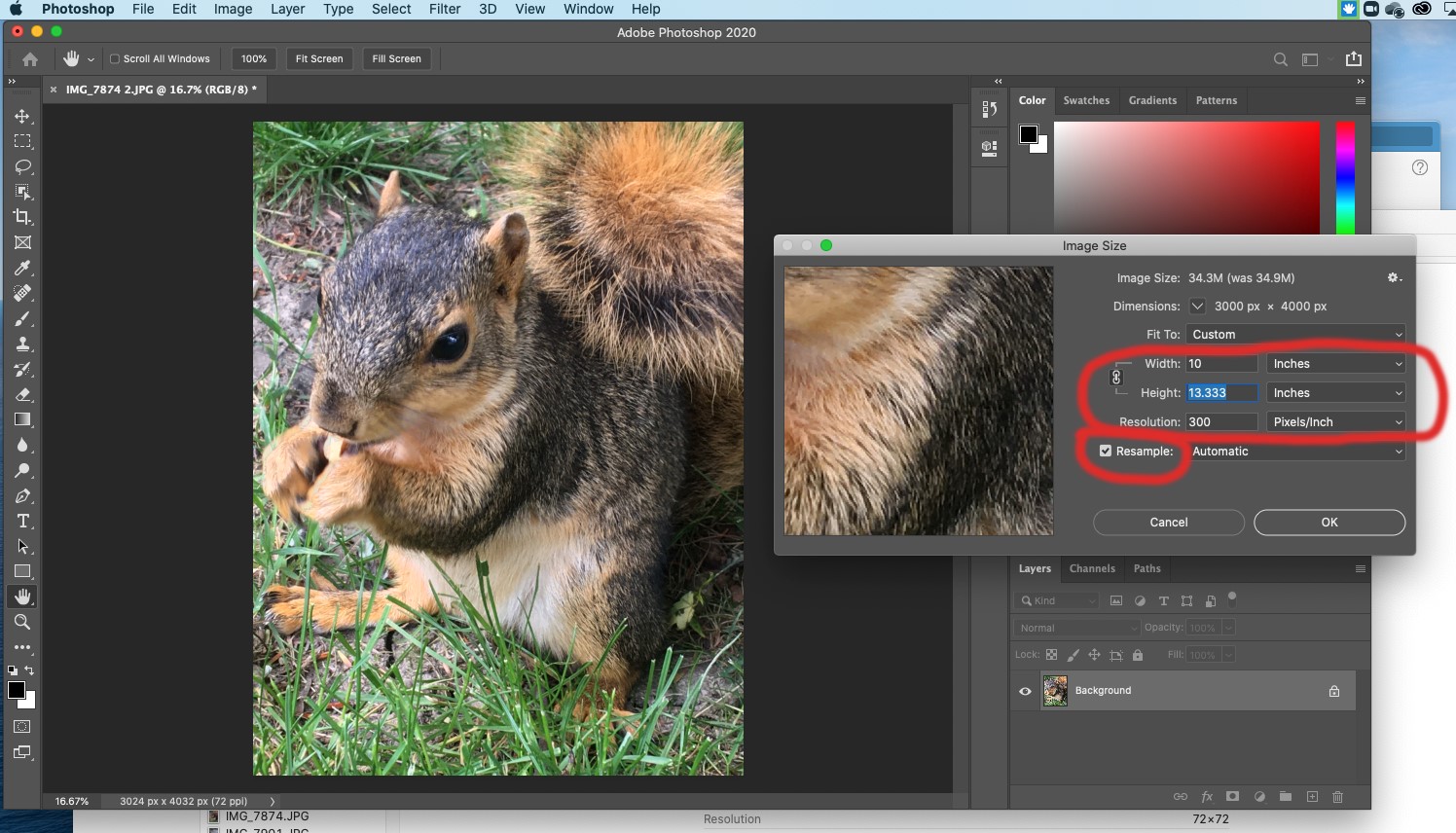Open the Edit Toolbar three-dots menu

[x=22, y=647]
